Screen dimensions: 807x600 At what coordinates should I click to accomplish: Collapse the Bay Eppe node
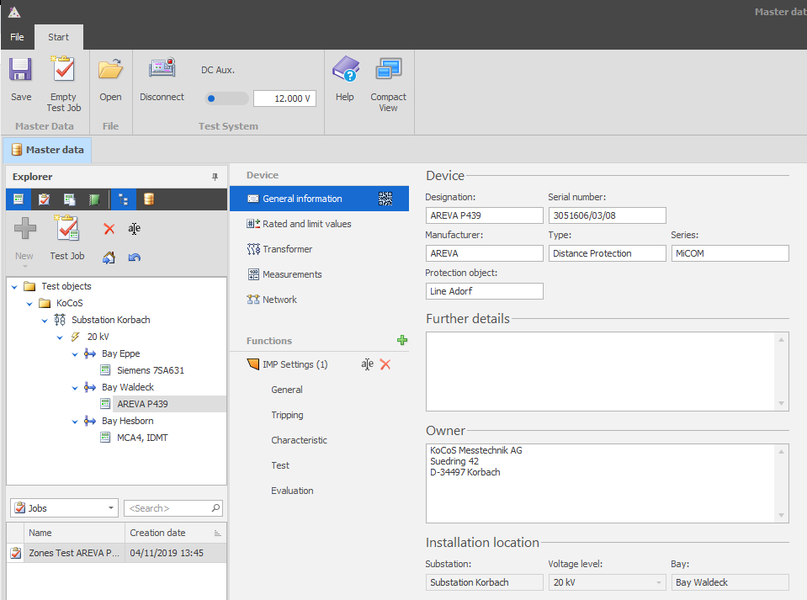75,354
